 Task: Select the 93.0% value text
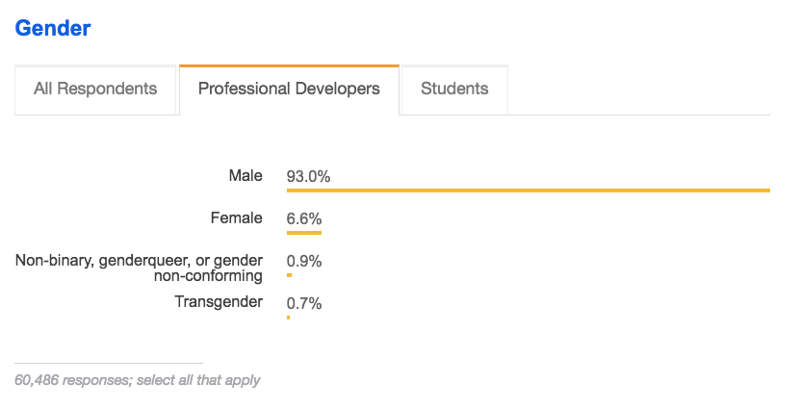(308, 177)
